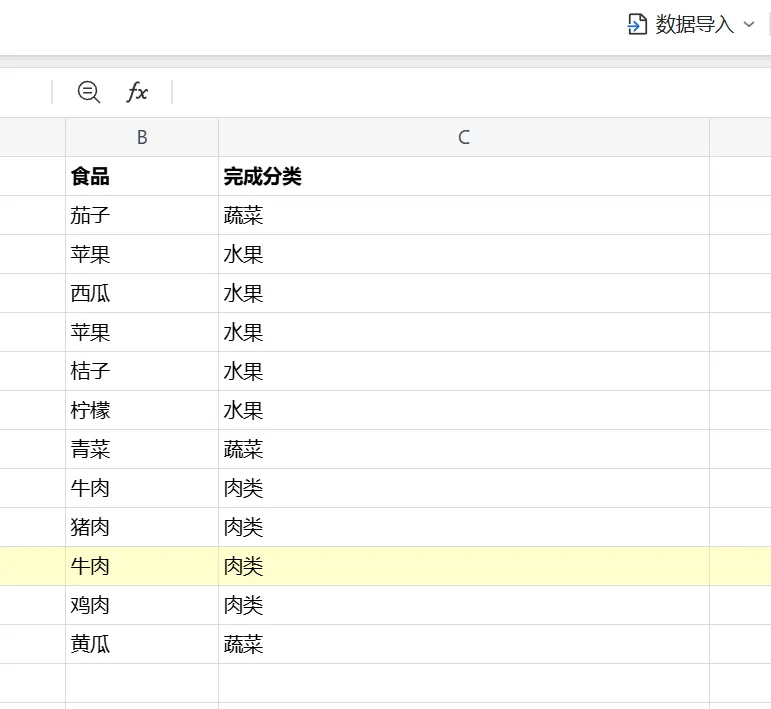The height and width of the screenshot is (709, 771).
Task: Select the 蔬菜 cell beside 茄子
Action: tap(464, 215)
